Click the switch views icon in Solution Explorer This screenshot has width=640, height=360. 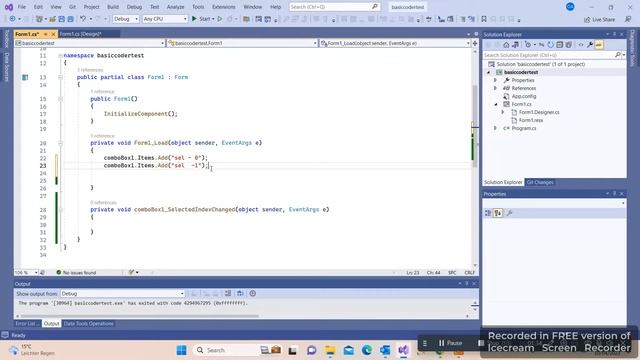click(516, 45)
